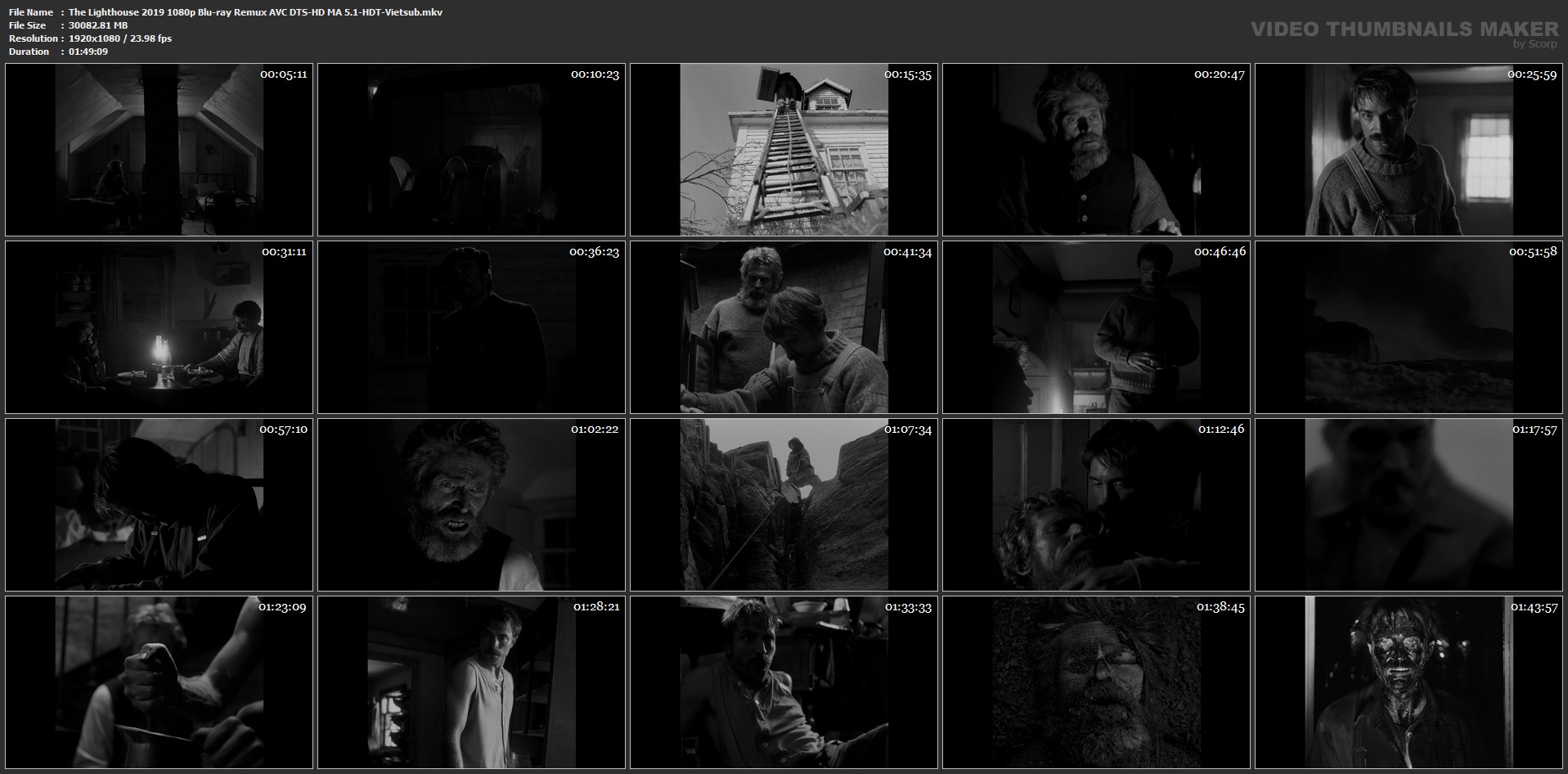The width and height of the screenshot is (1568, 774).
Task: Select the dark landscape thumbnail at 00:51:58
Action: pos(1409,327)
